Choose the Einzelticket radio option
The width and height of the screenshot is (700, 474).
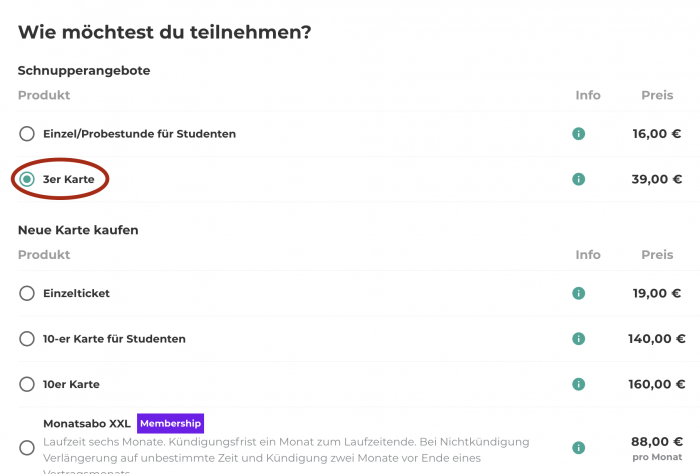coord(27,293)
